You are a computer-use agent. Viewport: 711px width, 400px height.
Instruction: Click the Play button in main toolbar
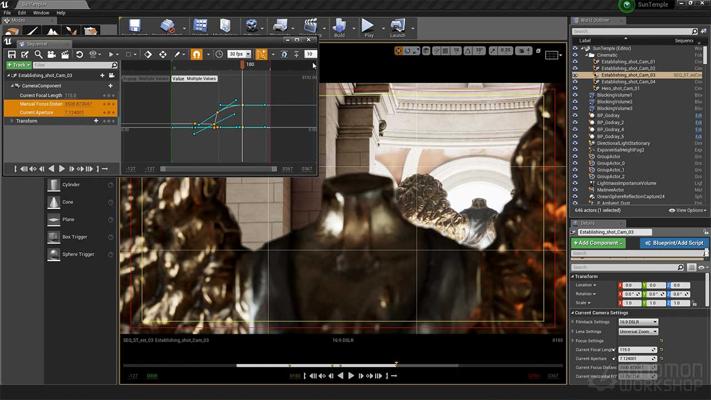368,26
